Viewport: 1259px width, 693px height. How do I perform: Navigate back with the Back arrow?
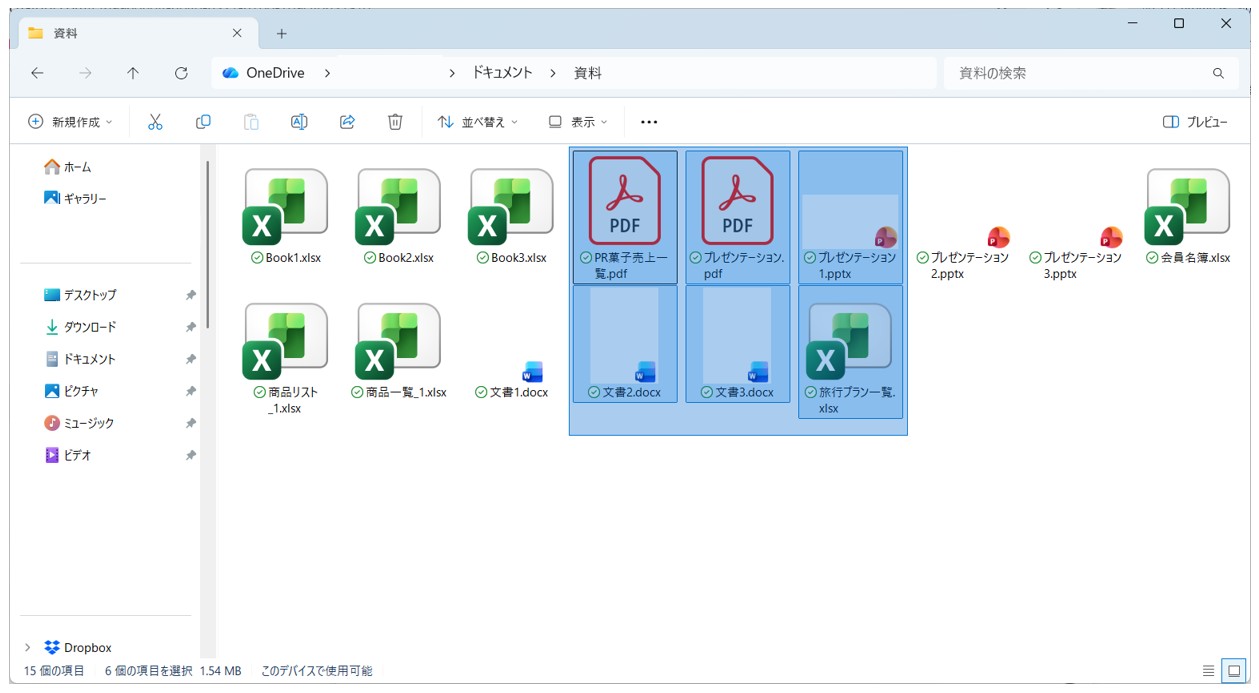(37, 73)
